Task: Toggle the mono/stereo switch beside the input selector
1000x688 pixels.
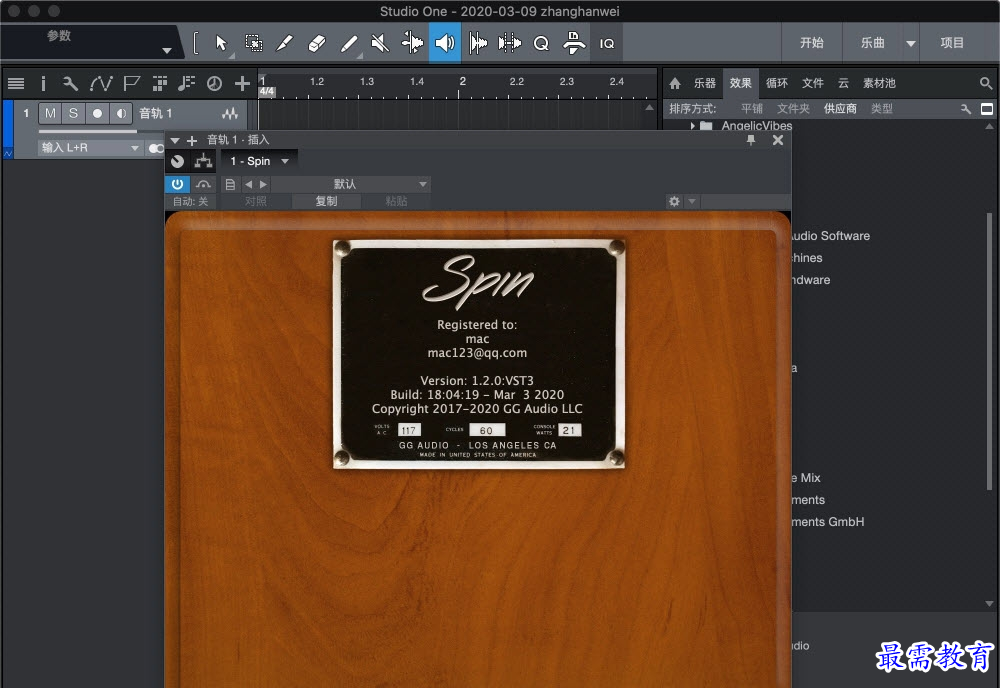Action: click(155, 148)
